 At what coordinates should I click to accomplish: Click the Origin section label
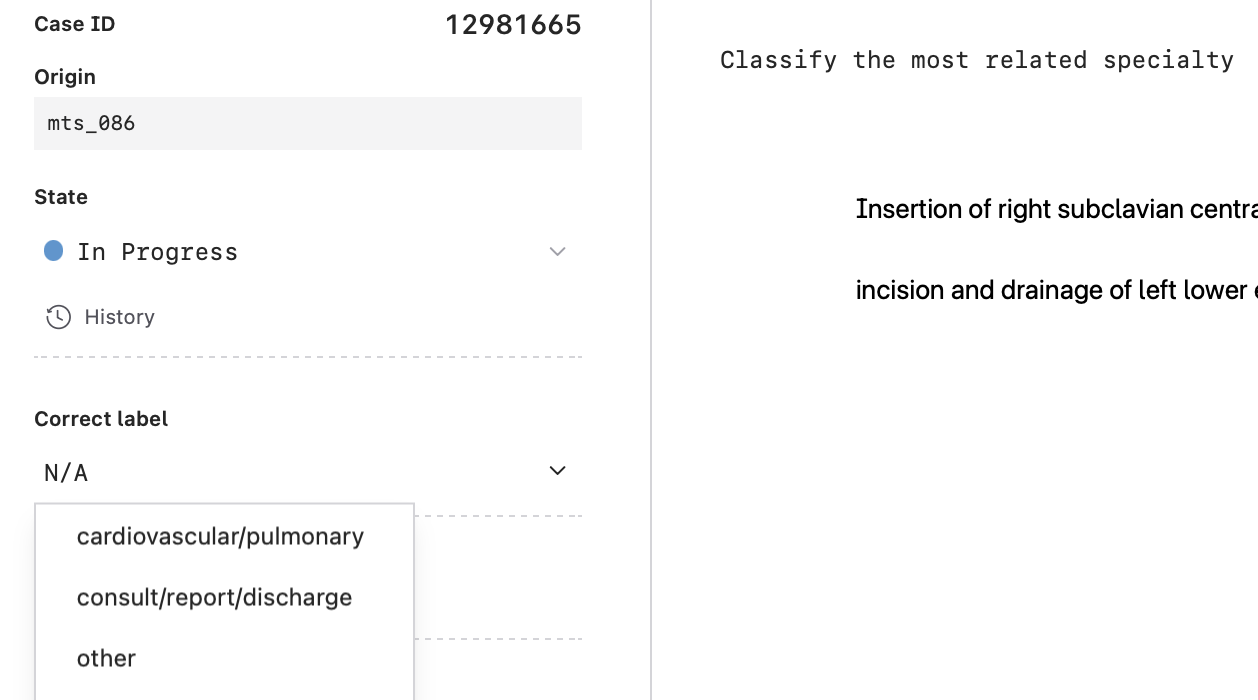point(64,76)
